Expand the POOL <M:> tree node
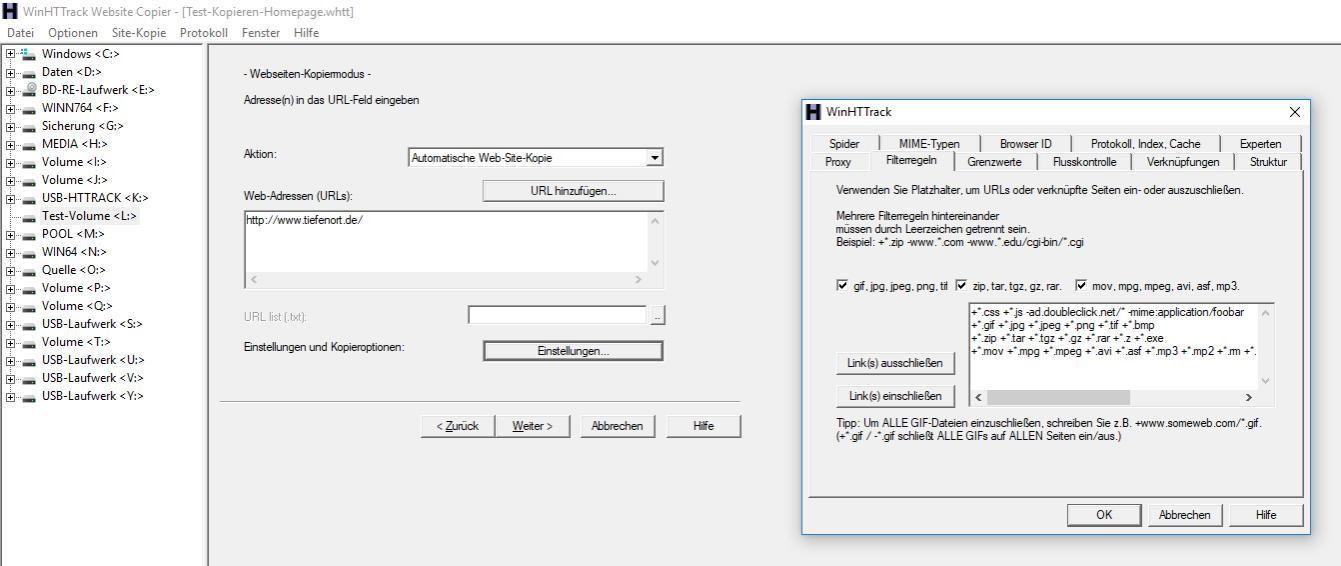Image resolution: width=1341 pixels, height=566 pixels. tap(10, 234)
